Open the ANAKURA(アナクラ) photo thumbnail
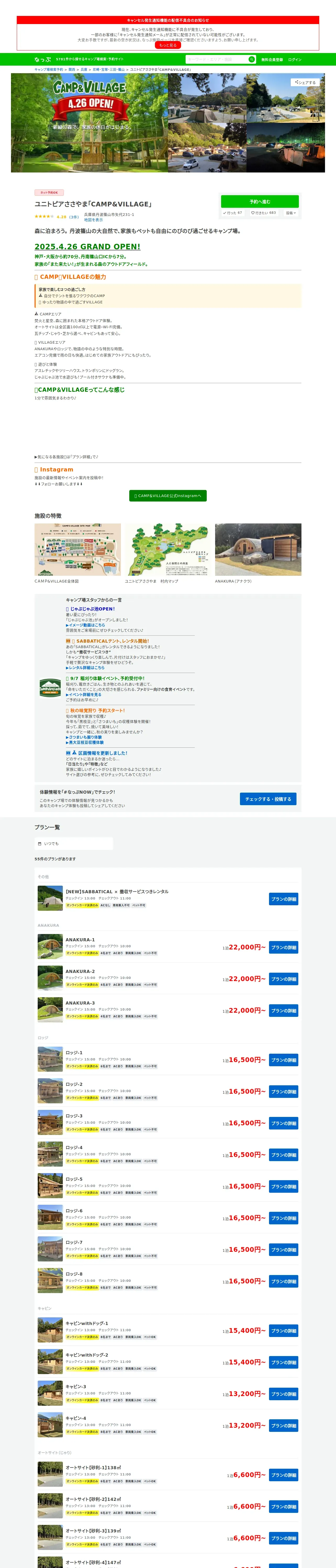 [258, 550]
